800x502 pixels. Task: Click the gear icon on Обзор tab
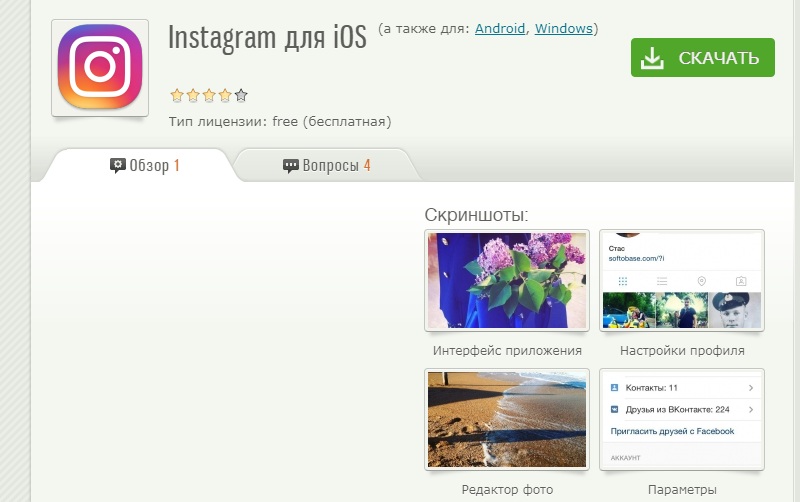[117, 165]
